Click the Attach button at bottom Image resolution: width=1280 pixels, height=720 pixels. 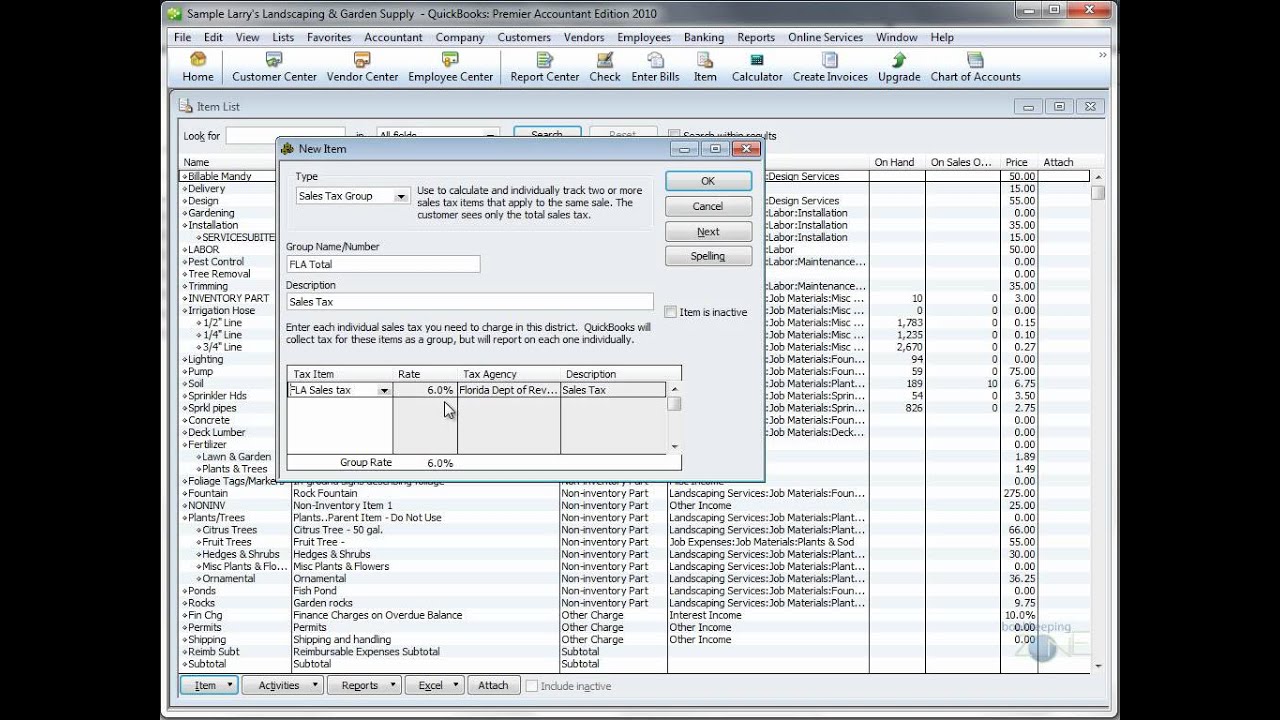(493, 685)
